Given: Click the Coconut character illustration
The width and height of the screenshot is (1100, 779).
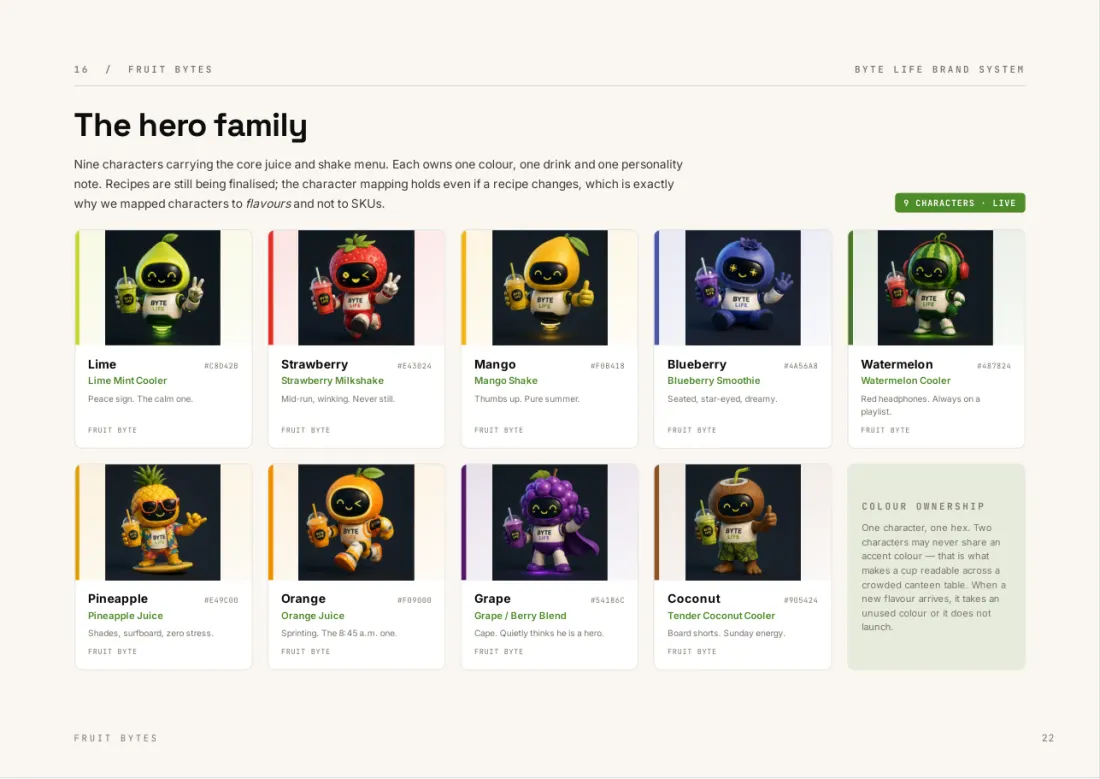Looking at the screenshot, I should point(743,522).
